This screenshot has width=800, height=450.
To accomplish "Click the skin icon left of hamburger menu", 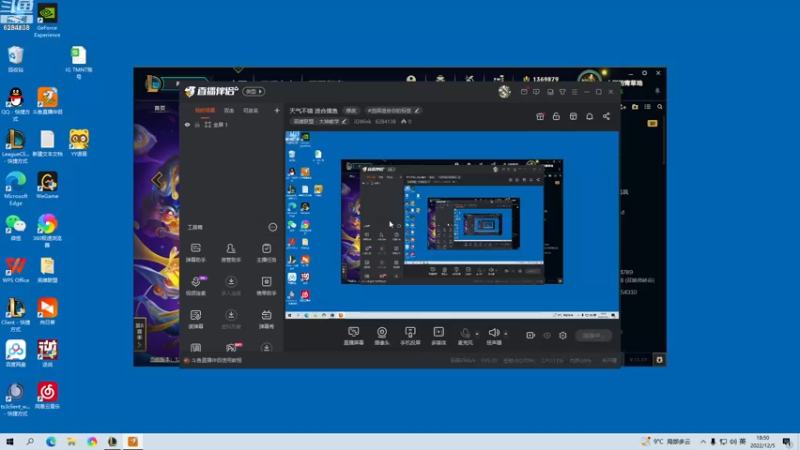I will (x=562, y=92).
